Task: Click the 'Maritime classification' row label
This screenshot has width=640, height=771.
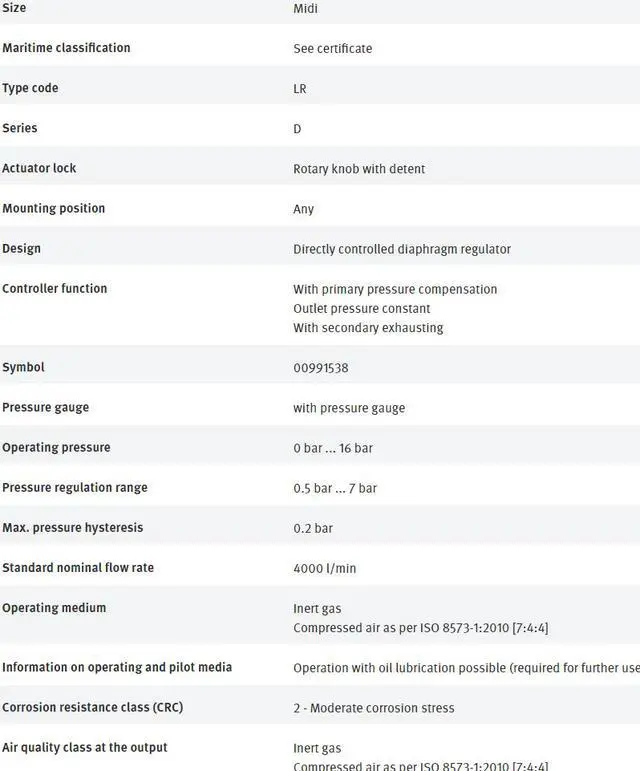Action: click(x=66, y=48)
